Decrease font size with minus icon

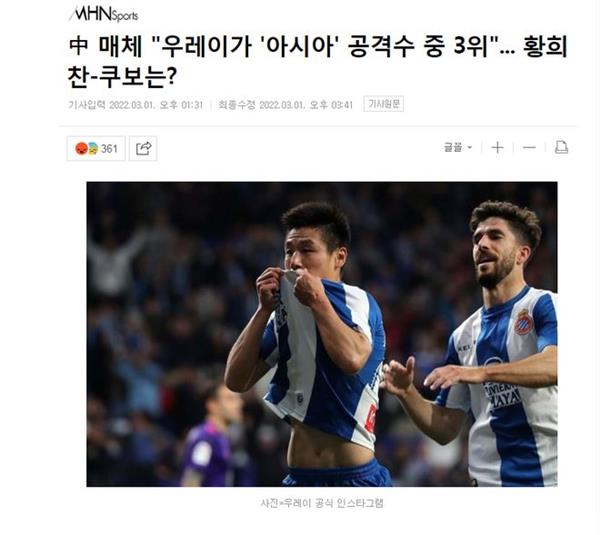coord(529,148)
